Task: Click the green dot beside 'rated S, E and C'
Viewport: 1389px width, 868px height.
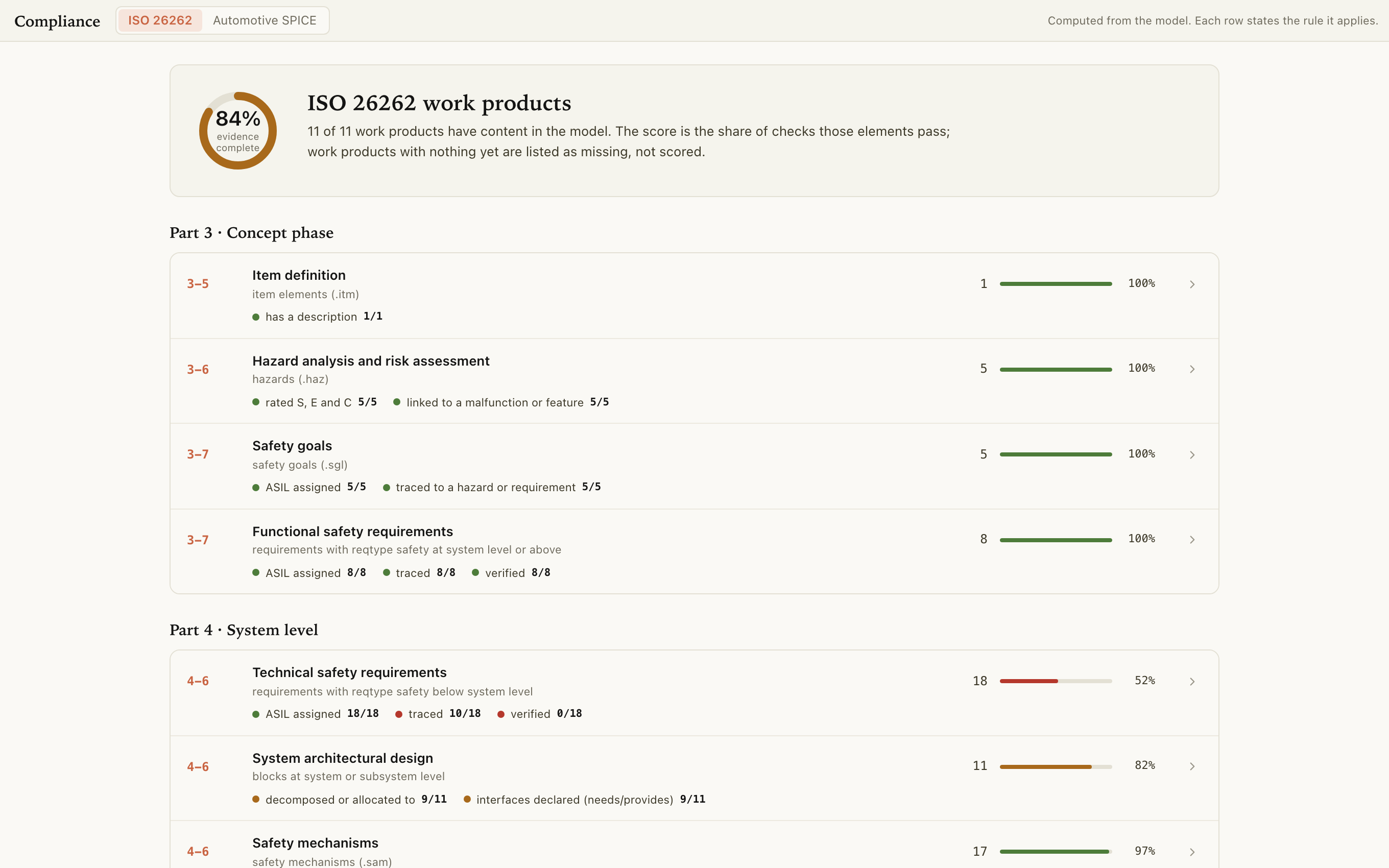Action: (x=256, y=402)
